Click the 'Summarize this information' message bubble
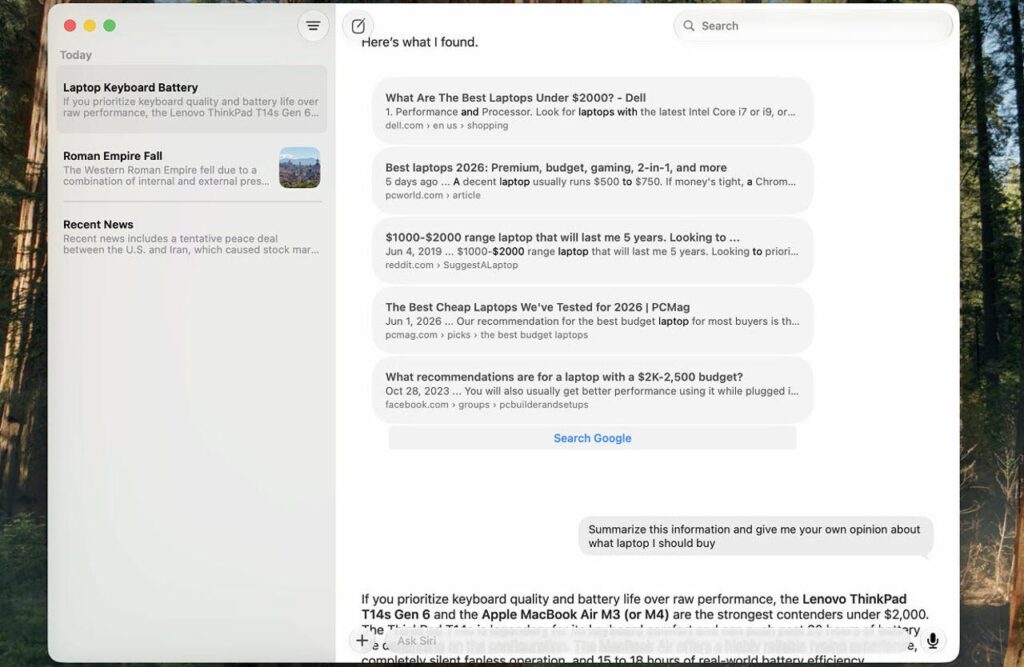The image size is (1024, 667). click(x=756, y=536)
